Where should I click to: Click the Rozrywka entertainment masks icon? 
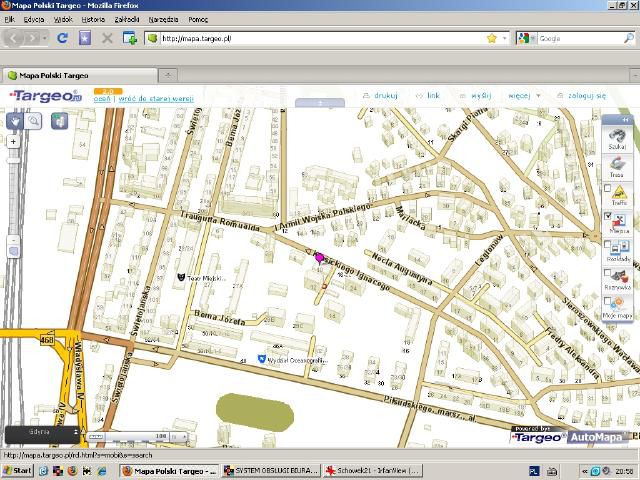pos(620,277)
